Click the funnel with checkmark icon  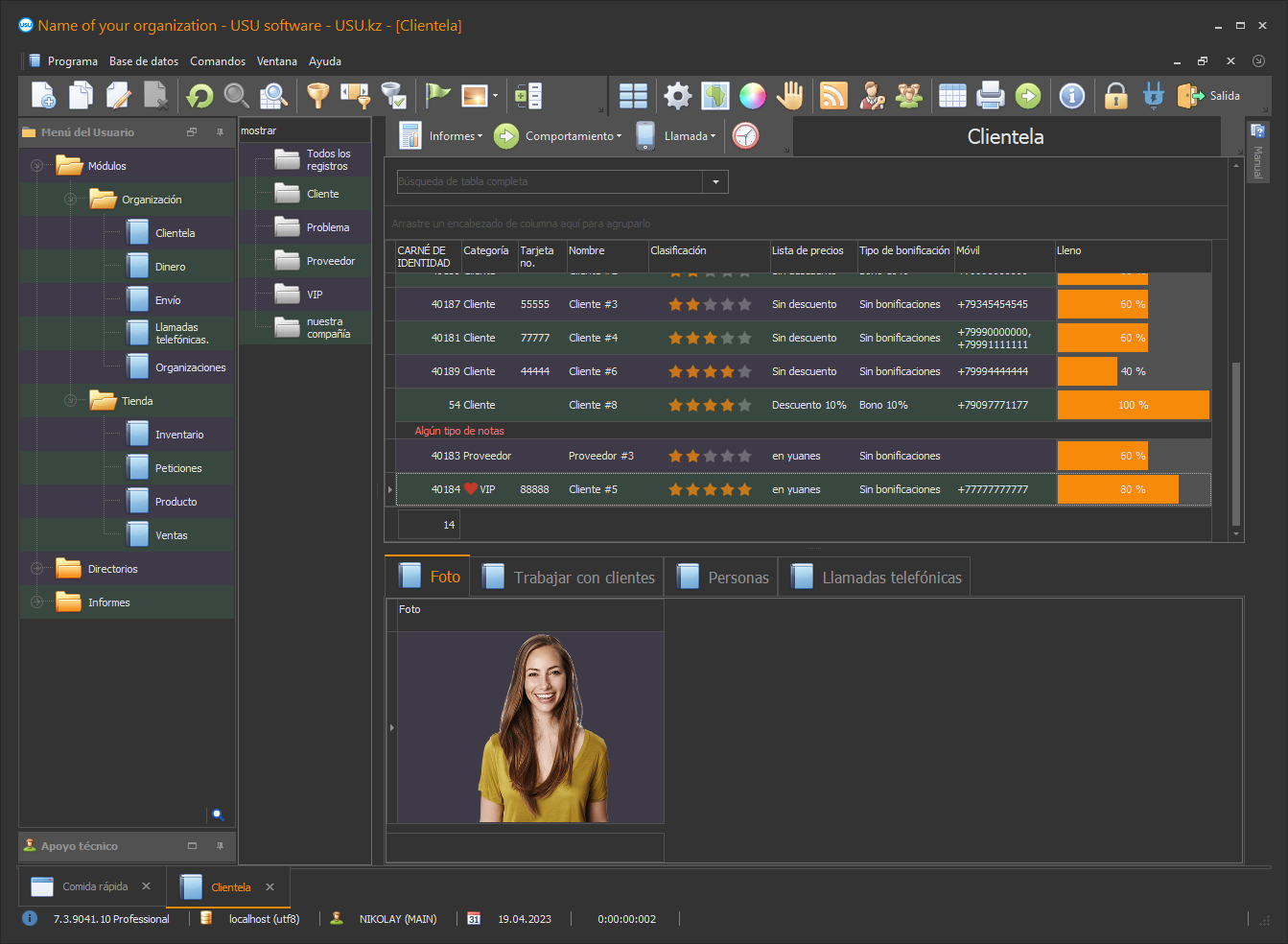pos(392,96)
